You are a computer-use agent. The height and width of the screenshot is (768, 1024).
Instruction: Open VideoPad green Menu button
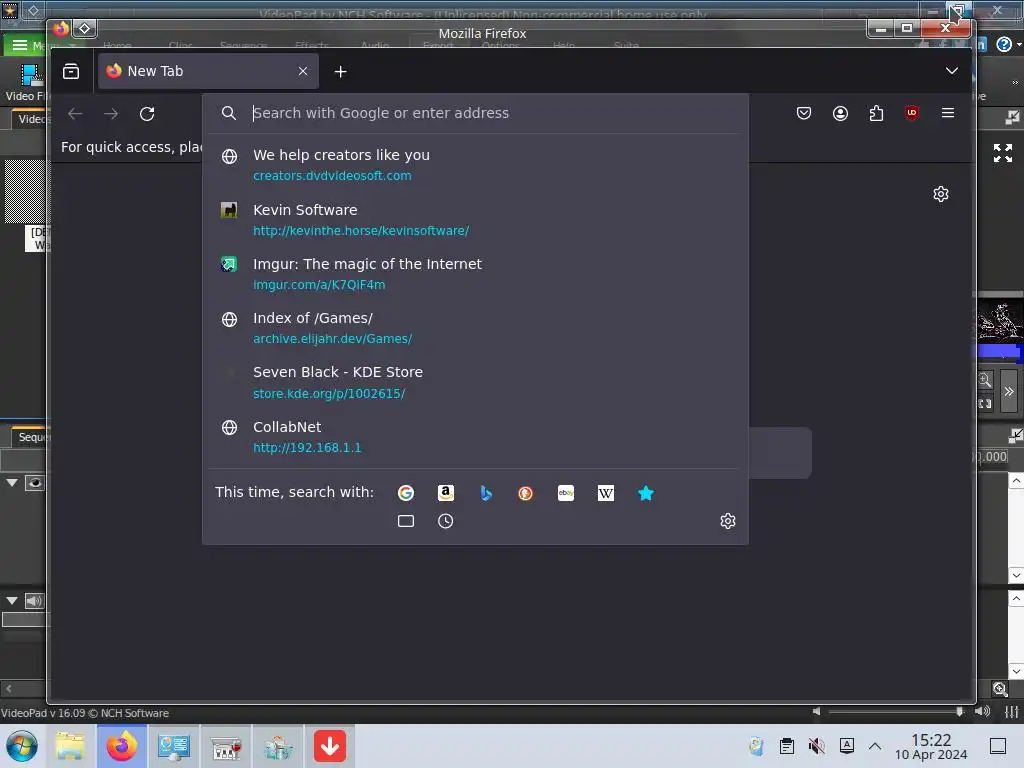point(24,45)
